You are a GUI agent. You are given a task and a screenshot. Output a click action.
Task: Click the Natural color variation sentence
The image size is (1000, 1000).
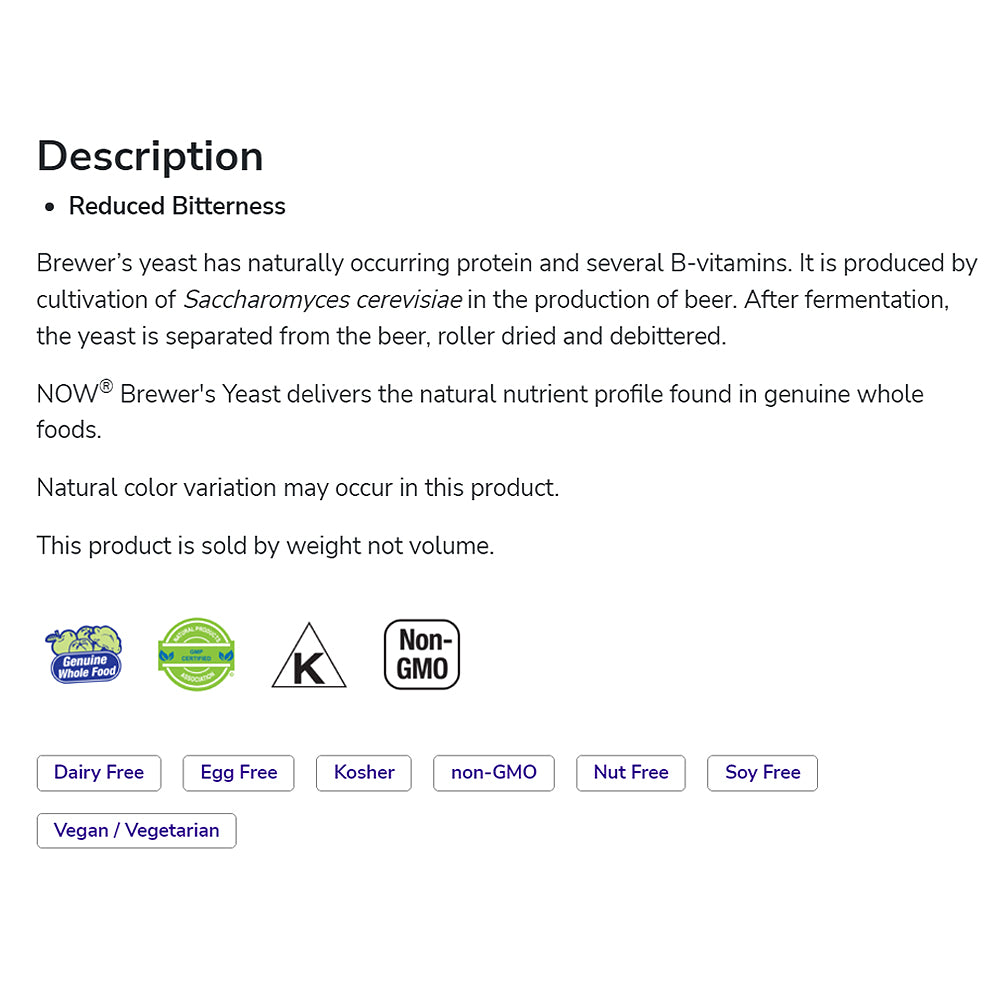click(298, 488)
